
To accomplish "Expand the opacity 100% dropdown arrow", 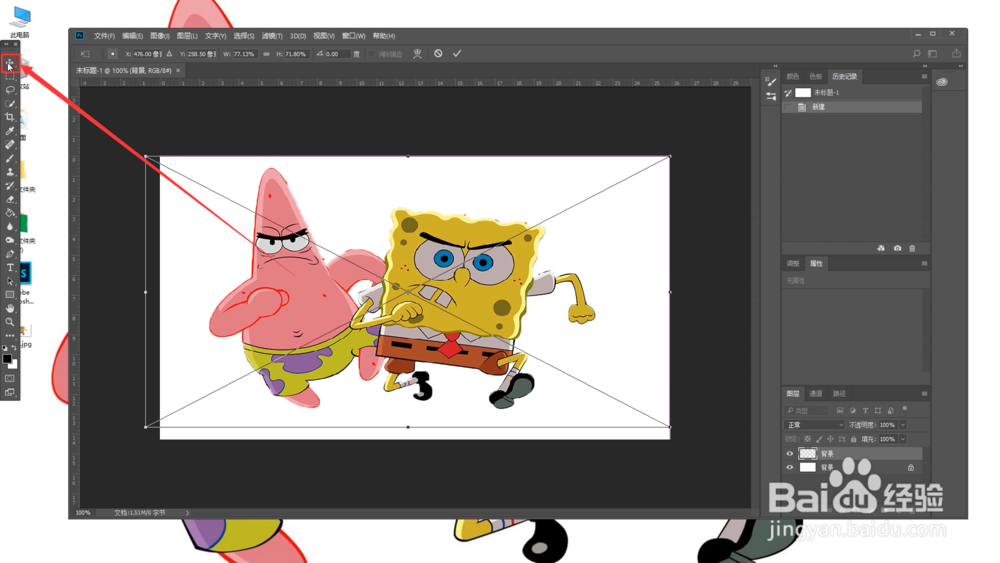I will (902, 425).
